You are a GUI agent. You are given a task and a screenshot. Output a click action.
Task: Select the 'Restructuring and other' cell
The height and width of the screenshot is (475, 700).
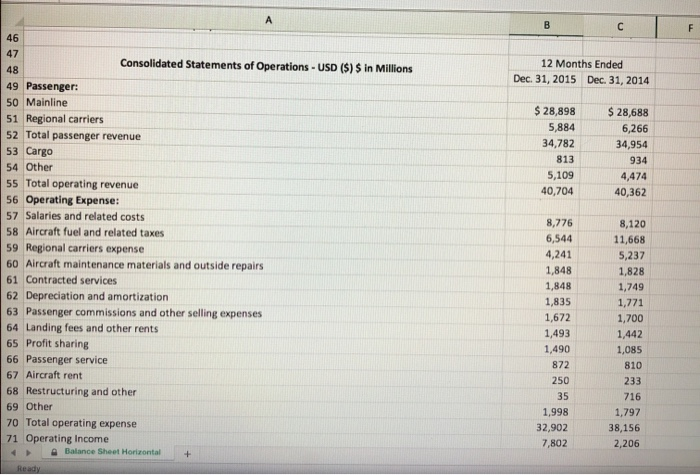[x=81, y=391]
